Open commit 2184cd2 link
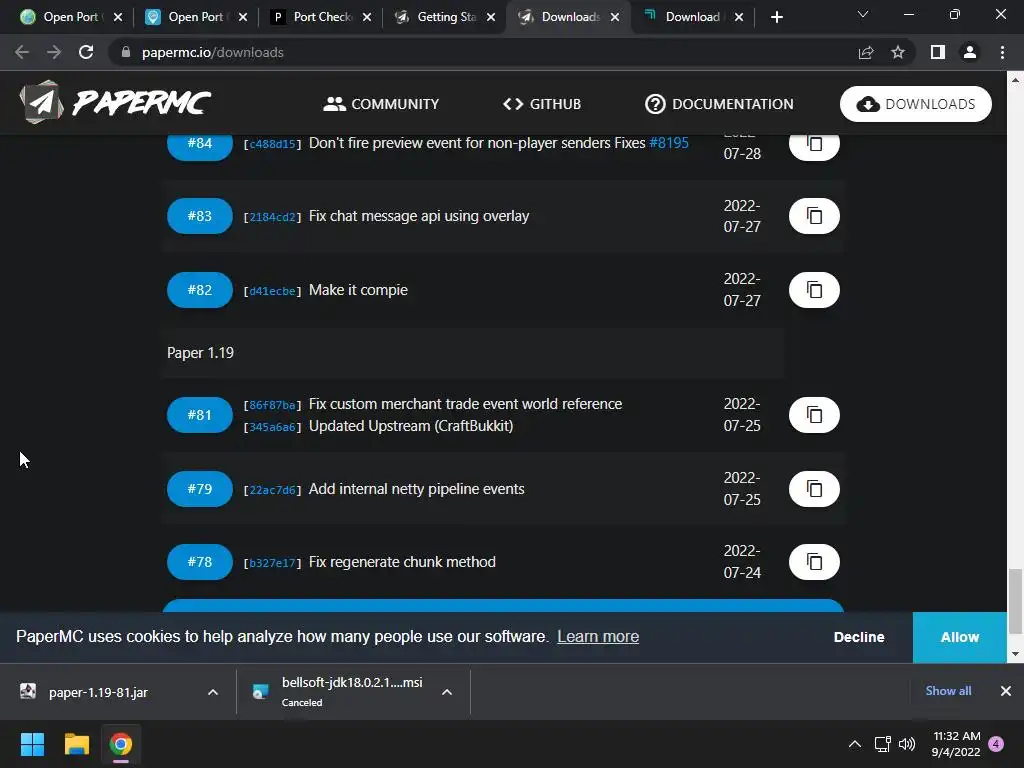This screenshot has height=768, width=1024. (x=272, y=217)
